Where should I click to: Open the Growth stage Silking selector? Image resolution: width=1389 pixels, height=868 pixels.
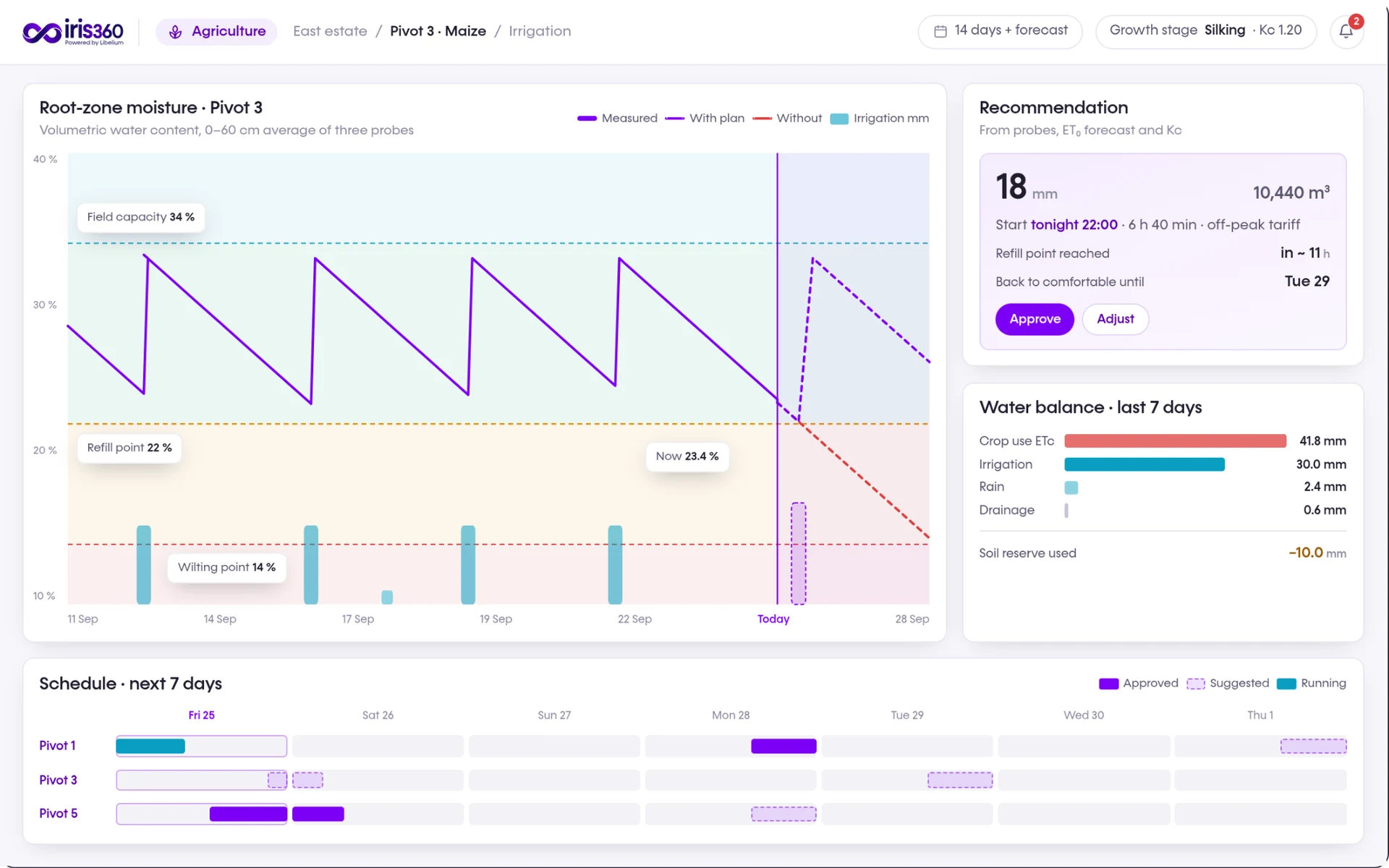pos(1205,31)
